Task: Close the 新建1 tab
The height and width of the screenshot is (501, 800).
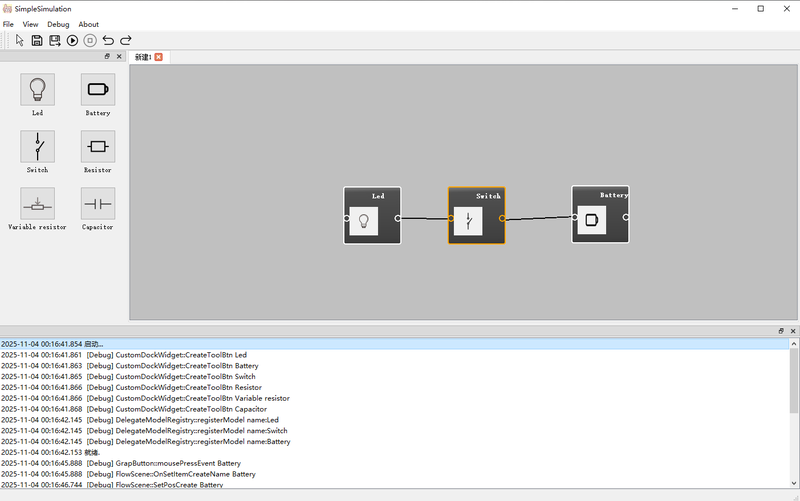Action: pos(159,57)
